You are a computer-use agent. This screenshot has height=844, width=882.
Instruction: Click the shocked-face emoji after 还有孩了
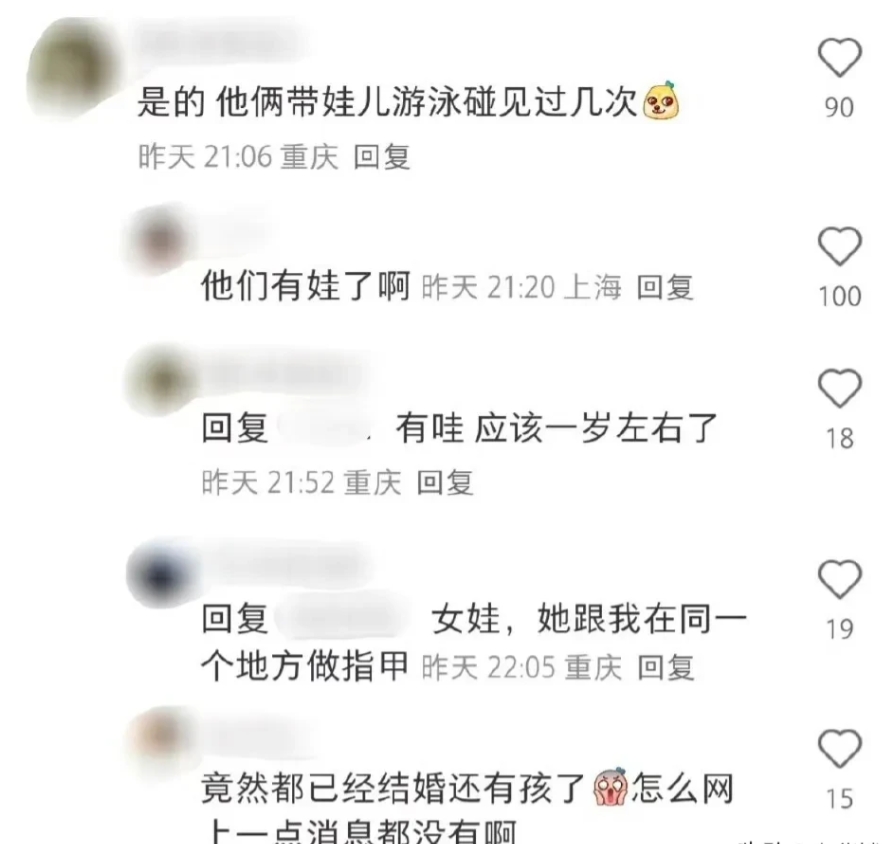611,786
